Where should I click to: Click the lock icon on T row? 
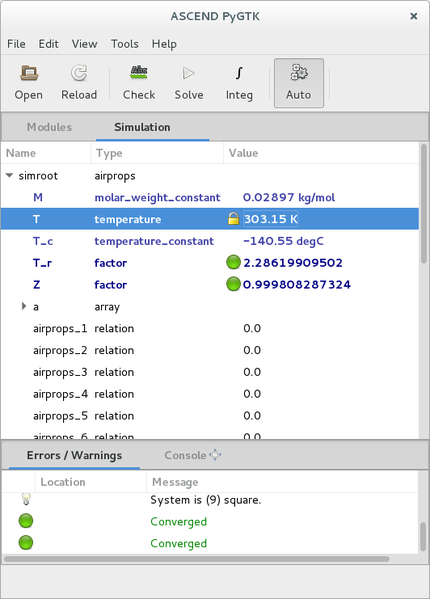tap(233, 219)
